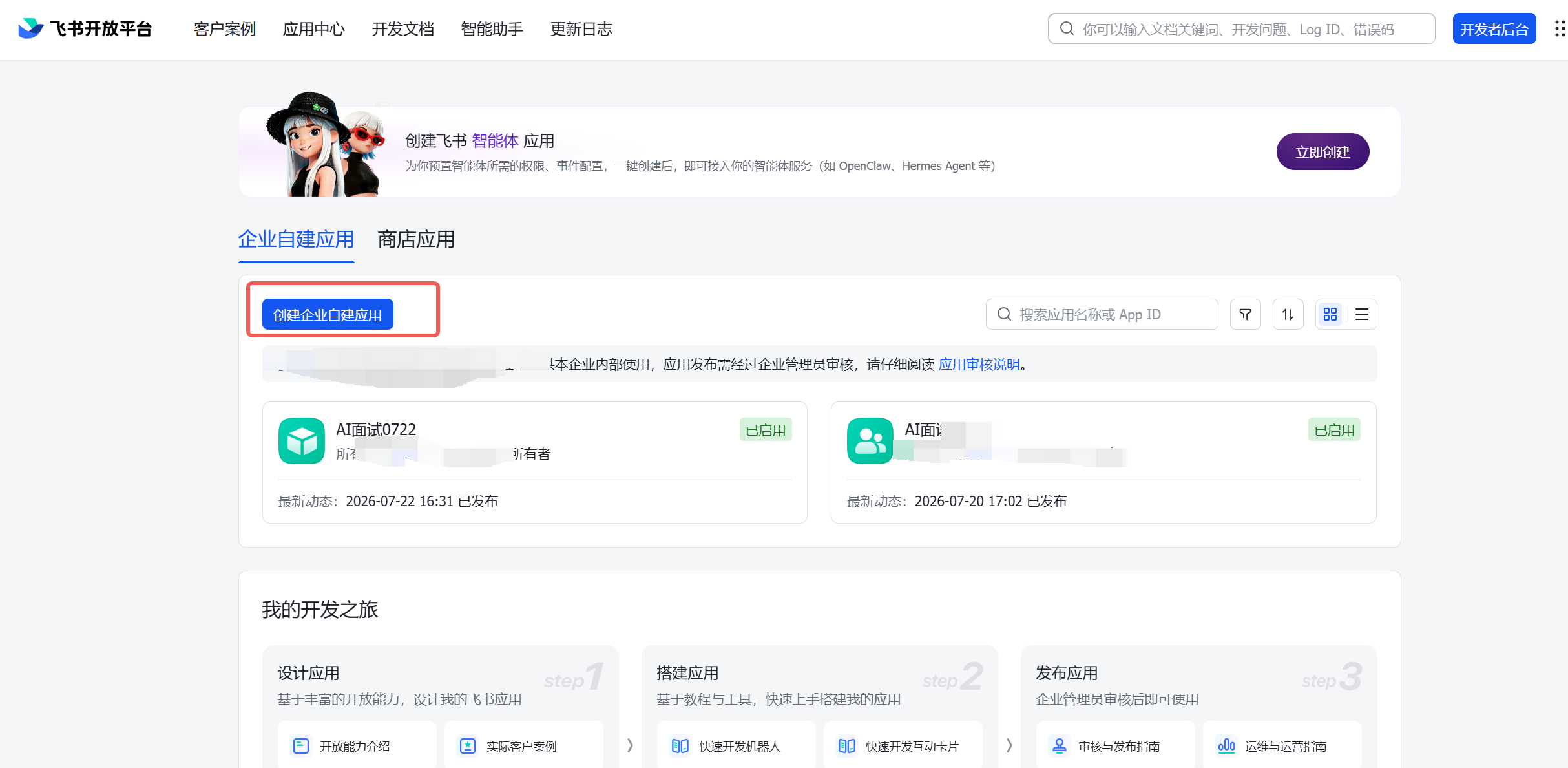Switch to the 商店应用 tab

pos(416,240)
